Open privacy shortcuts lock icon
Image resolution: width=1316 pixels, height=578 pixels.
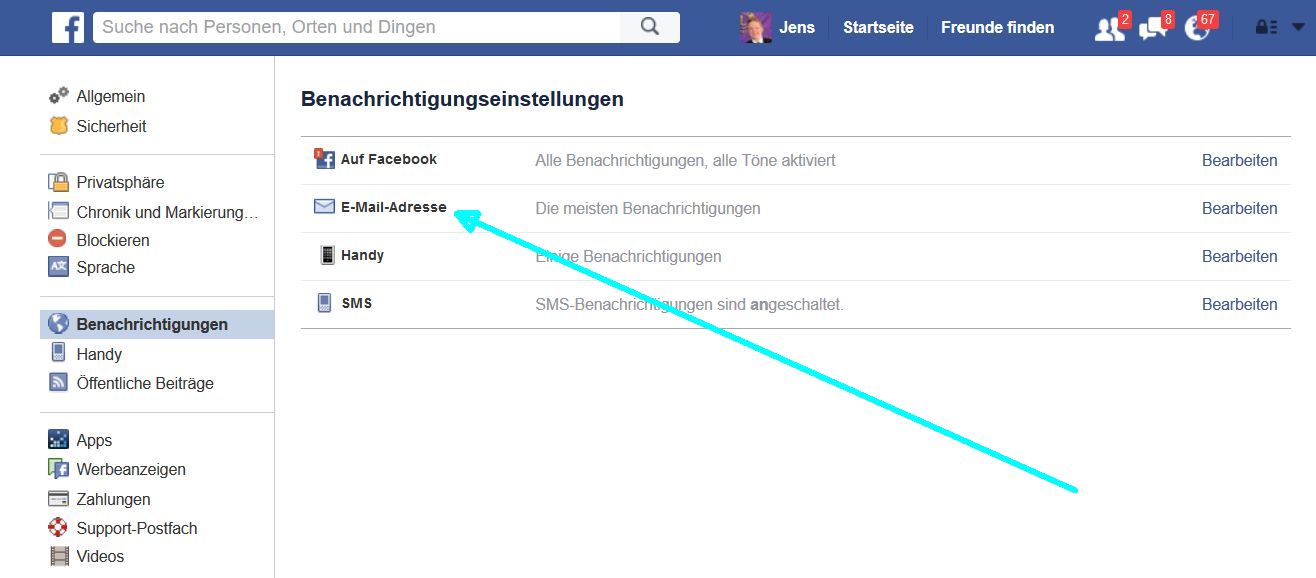1267,28
